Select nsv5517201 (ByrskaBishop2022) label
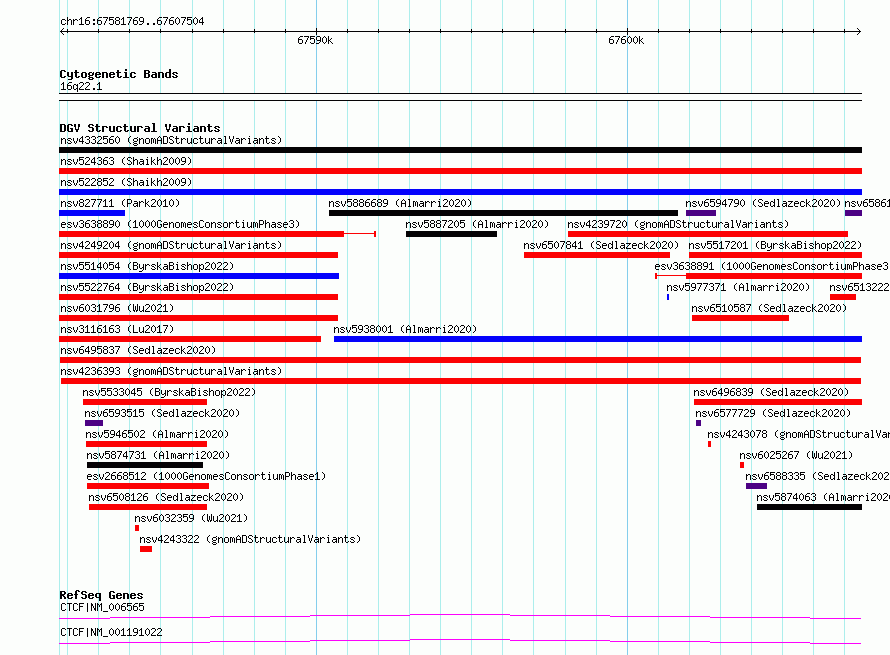The height and width of the screenshot is (655, 890). coord(775,245)
